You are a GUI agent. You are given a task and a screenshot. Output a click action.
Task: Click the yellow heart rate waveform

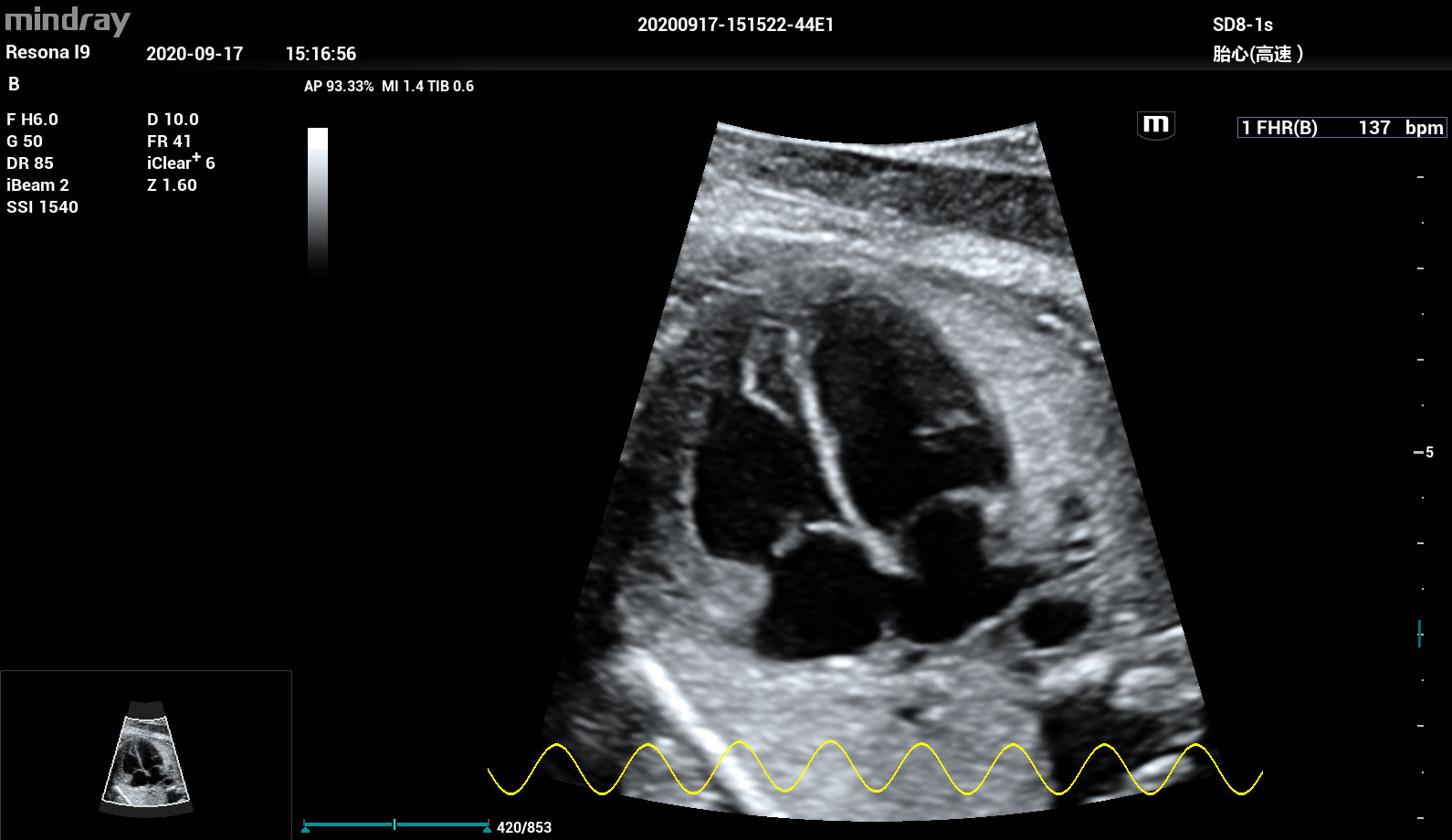(x=875, y=769)
